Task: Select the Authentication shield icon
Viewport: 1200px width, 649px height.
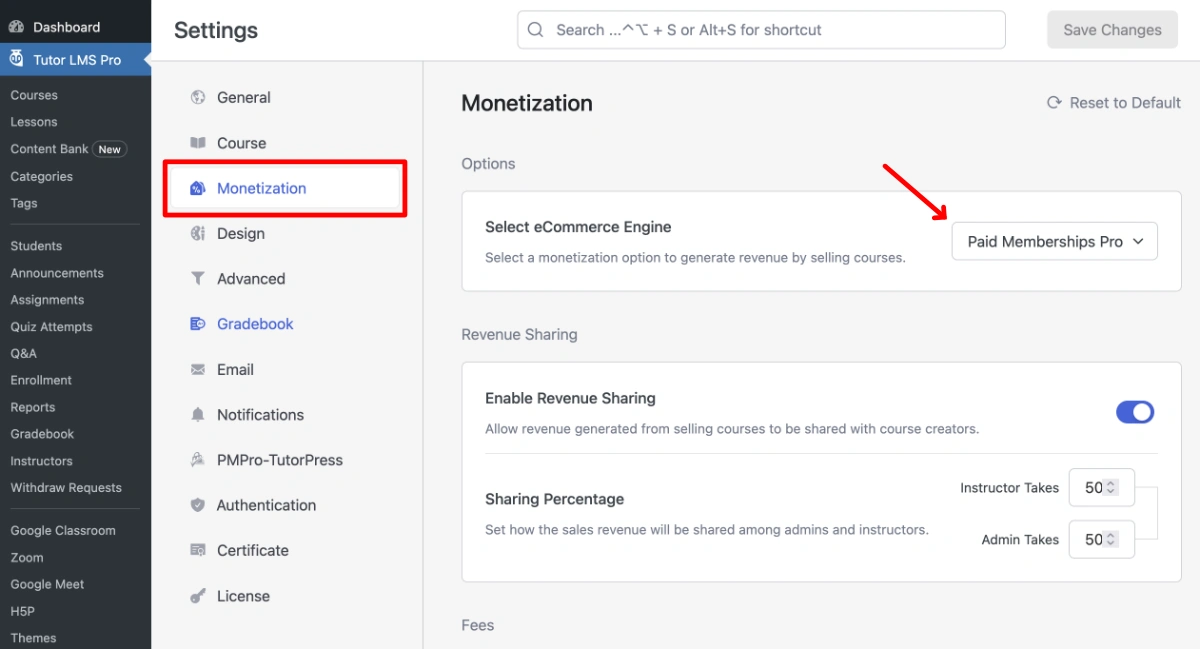Action: [198, 504]
